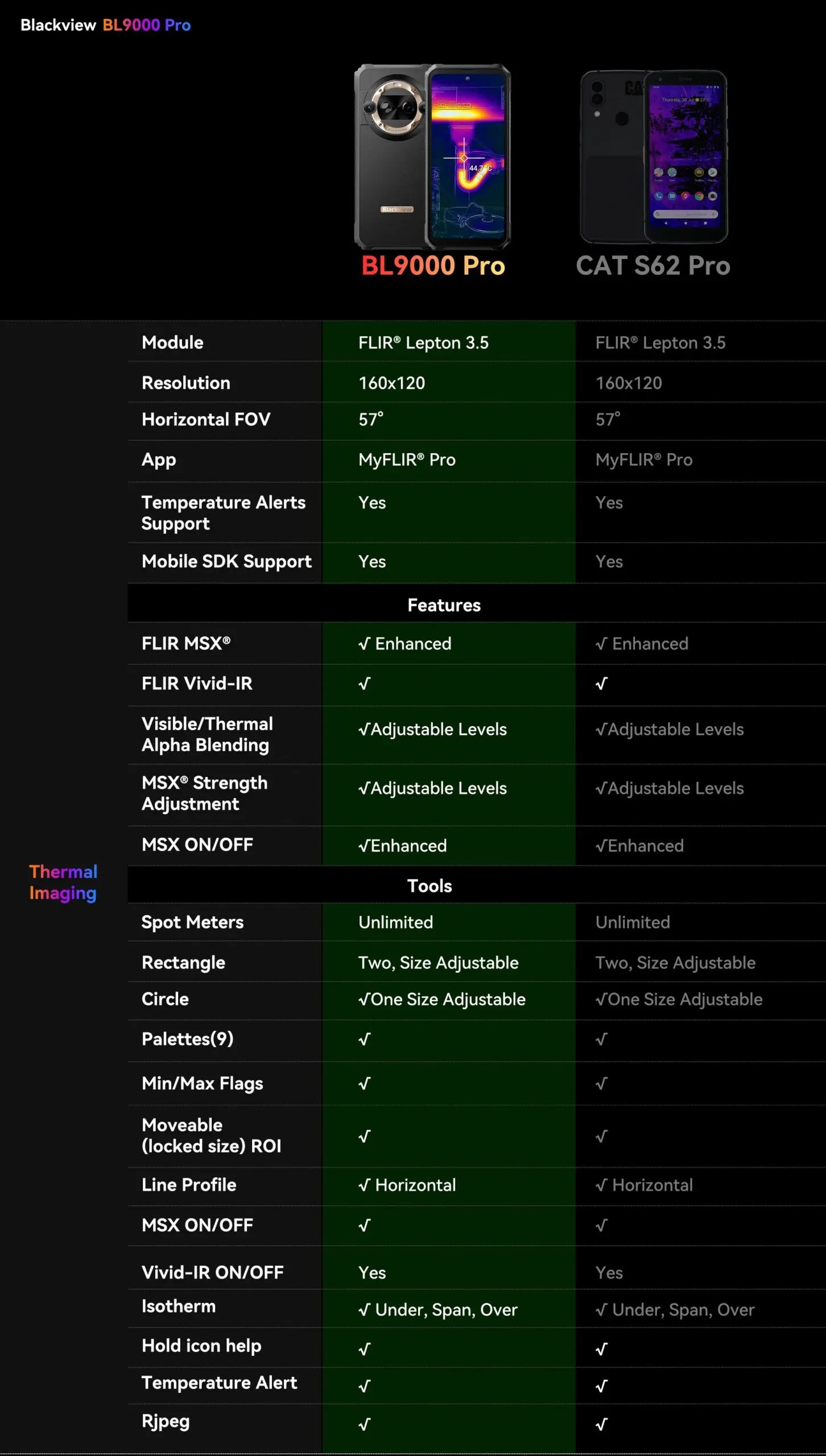
Task: Click the red BL9000 Pro product title
Action: point(433,266)
